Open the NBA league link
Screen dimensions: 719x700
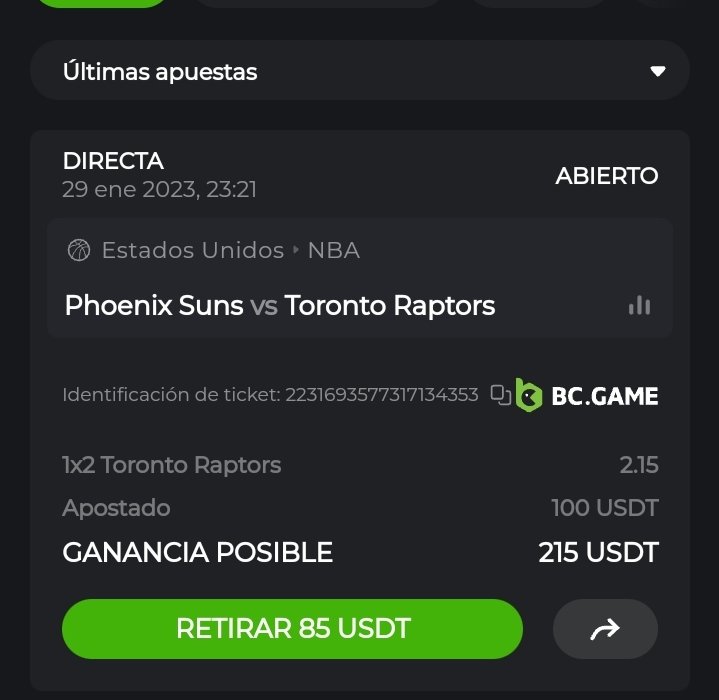point(334,250)
